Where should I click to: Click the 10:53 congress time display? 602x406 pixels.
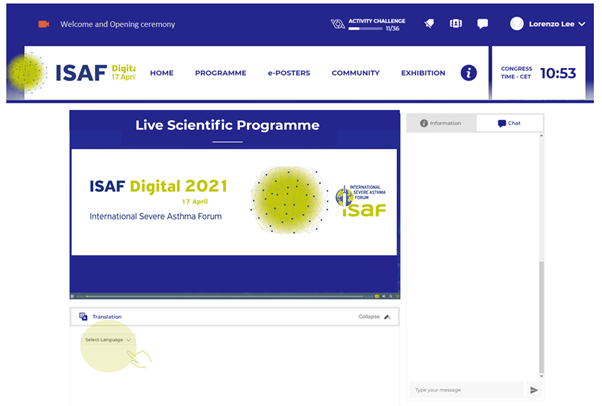coord(558,73)
